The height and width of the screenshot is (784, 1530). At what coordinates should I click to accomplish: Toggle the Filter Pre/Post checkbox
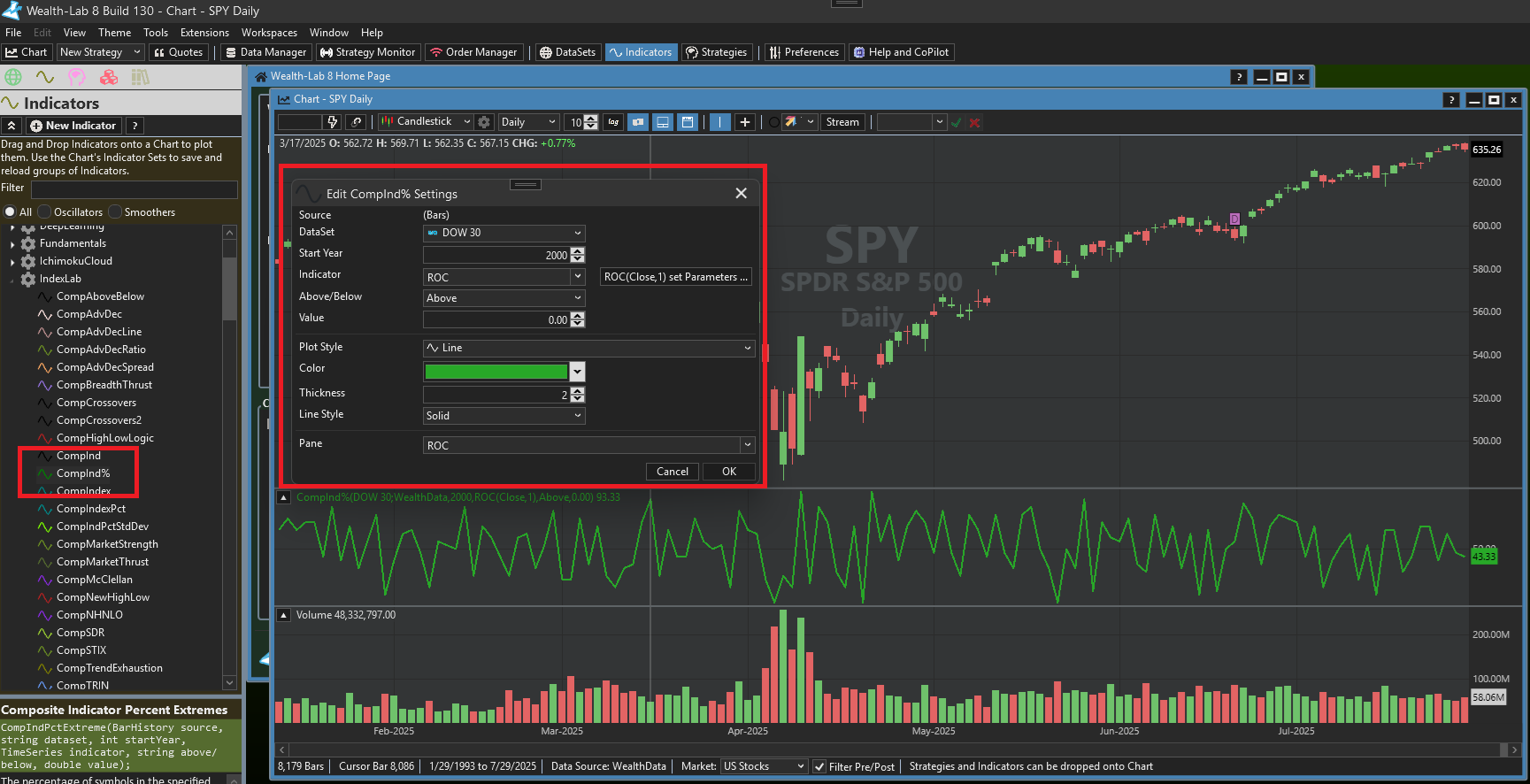tap(819, 766)
